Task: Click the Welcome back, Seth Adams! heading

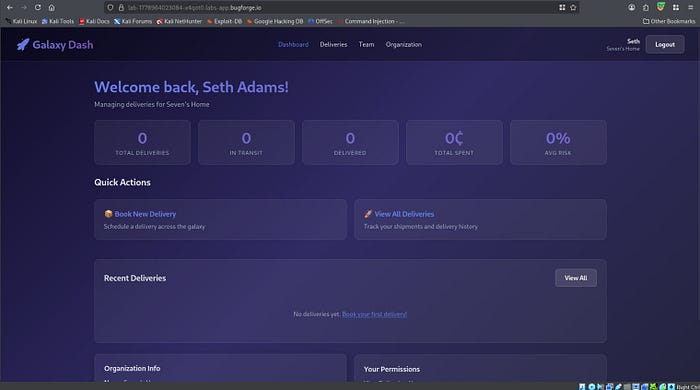Action: coord(192,87)
